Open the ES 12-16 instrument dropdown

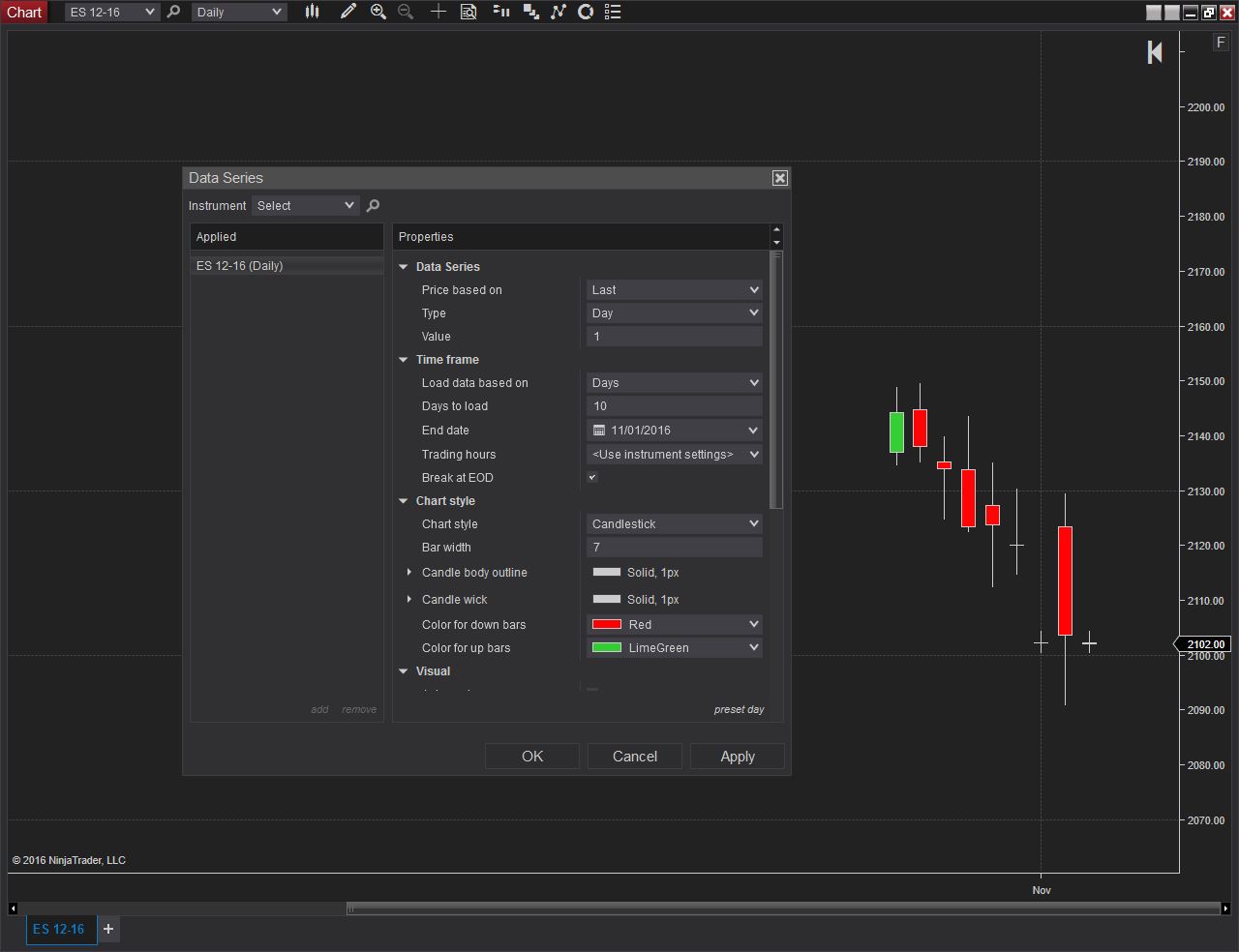point(112,12)
